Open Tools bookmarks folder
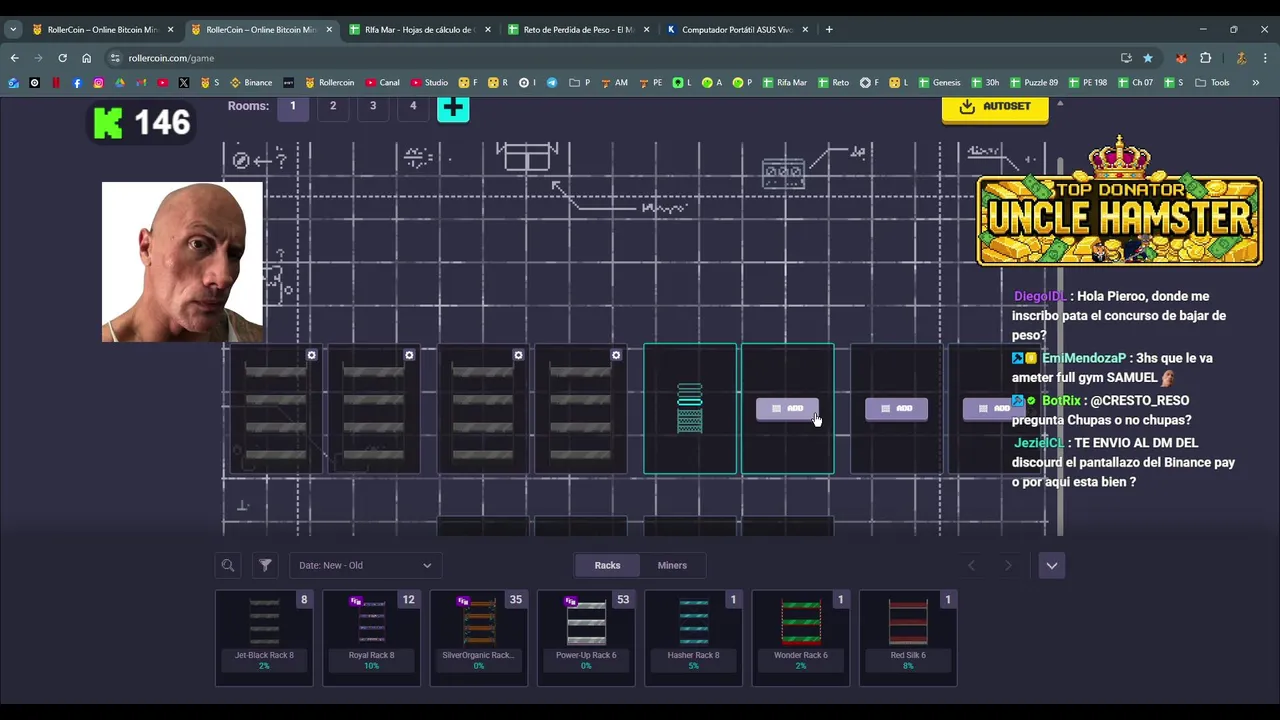 [x=1213, y=83]
